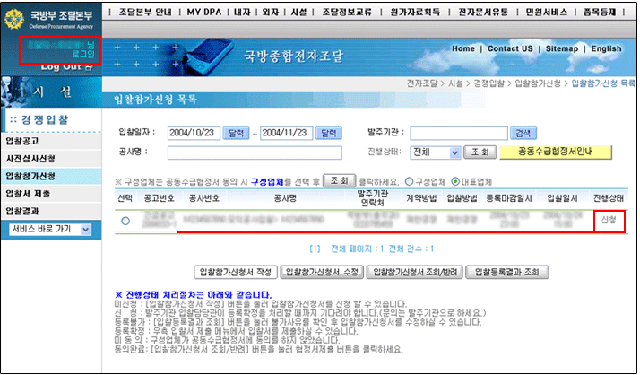Click the Log Out link
The image size is (640, 375).
point(67,67)
